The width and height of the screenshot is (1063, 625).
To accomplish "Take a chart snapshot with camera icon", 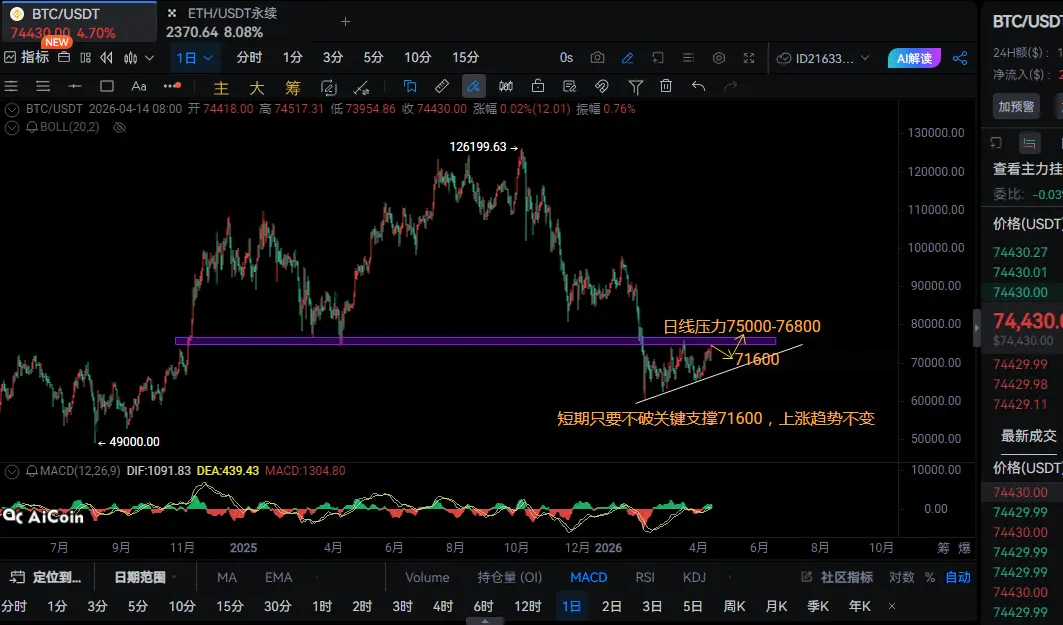I will 597,58.
